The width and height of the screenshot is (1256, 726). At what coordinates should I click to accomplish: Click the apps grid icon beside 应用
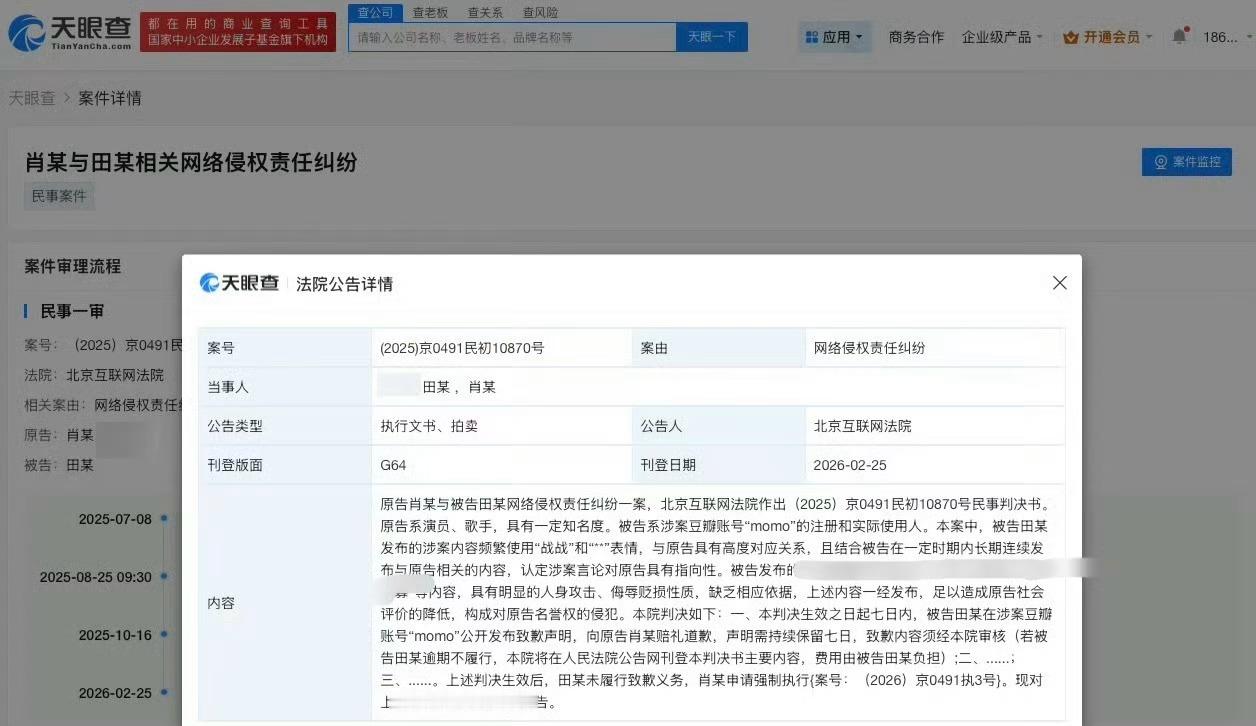point(813,36)
